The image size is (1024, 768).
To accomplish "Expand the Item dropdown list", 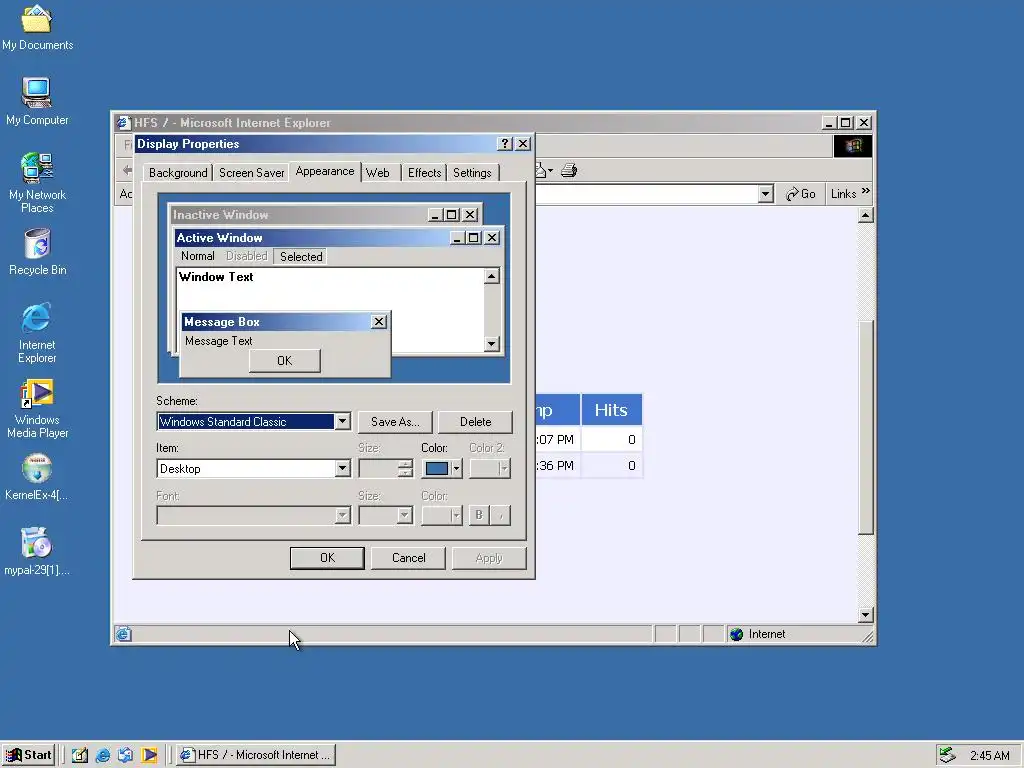I will tap(342, 469).
